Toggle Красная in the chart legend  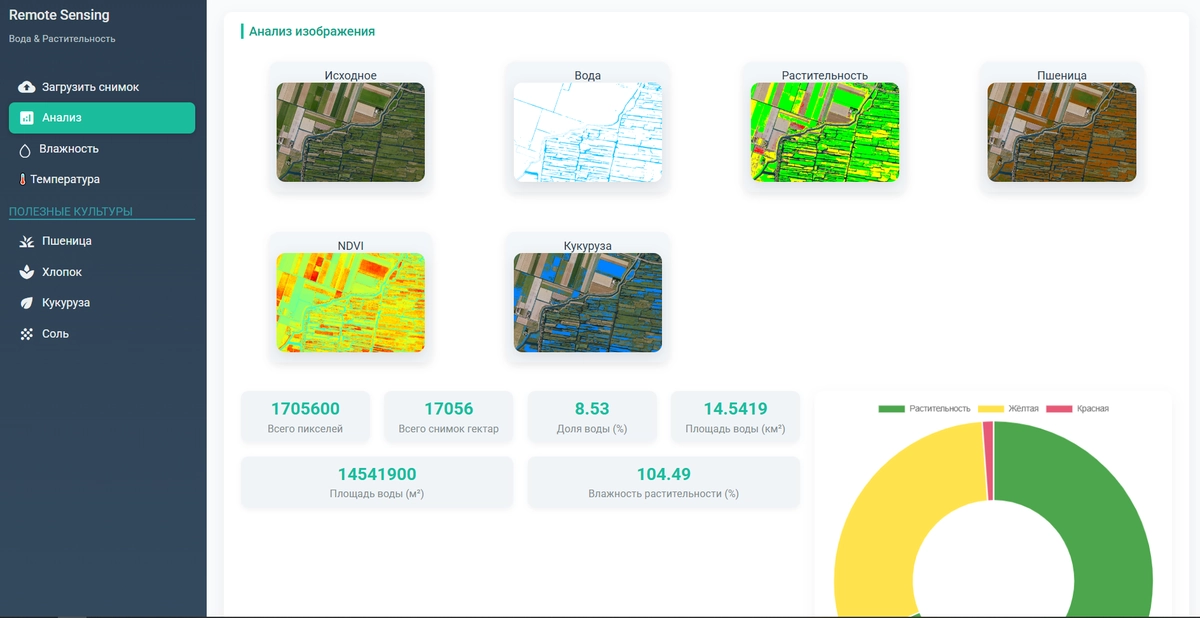point(1078,408)
